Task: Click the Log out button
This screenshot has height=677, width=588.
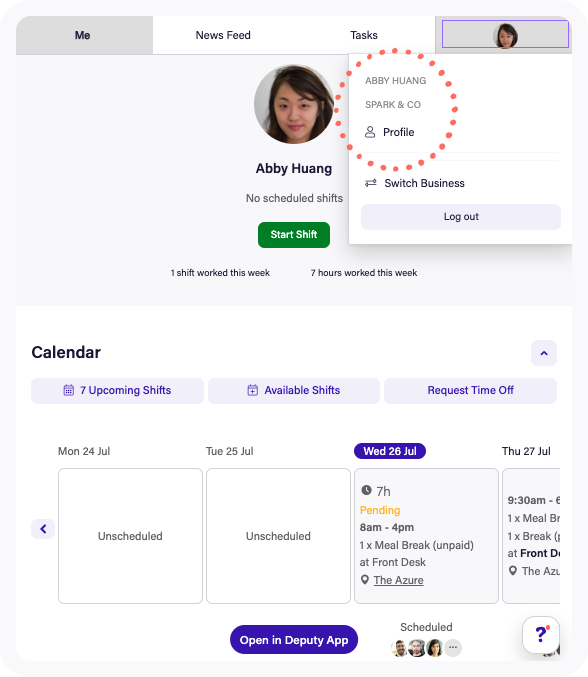Action: [x=461, y=217]
